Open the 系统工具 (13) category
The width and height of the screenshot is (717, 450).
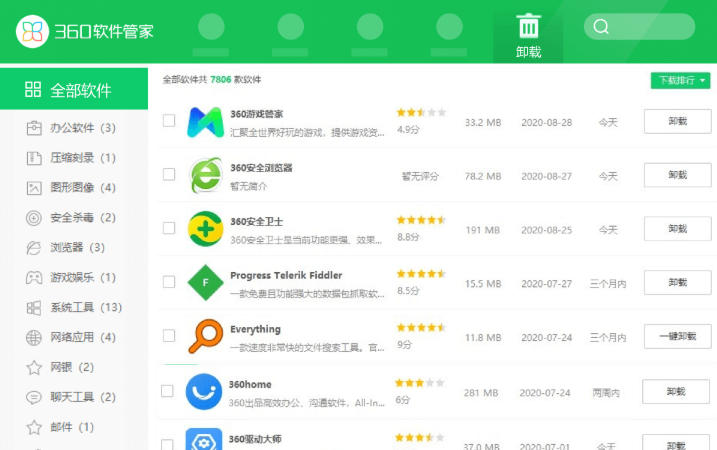pyautogui.click(x=74, y=307)
